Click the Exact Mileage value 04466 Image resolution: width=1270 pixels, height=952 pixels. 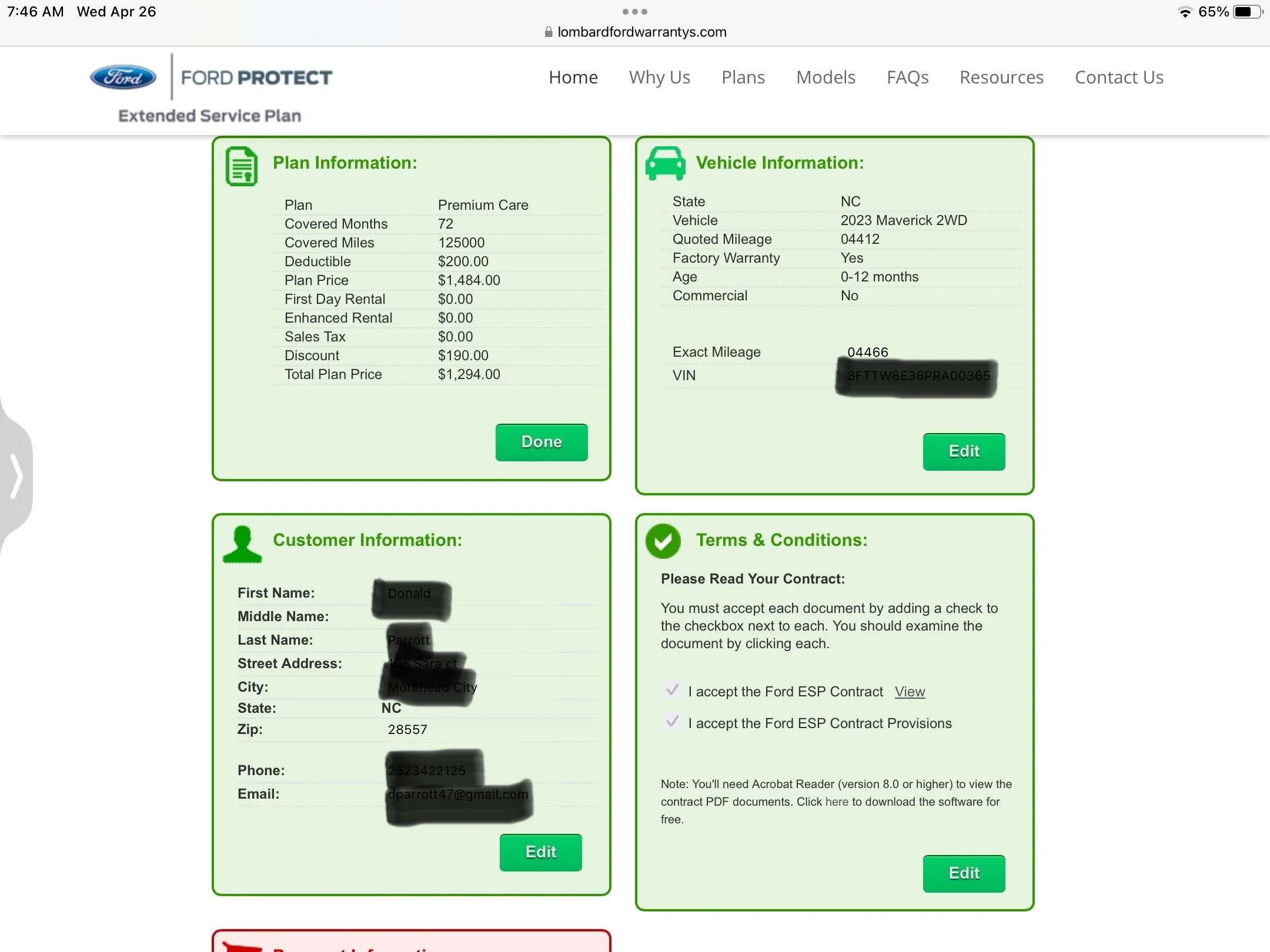[x=868, y=352]
